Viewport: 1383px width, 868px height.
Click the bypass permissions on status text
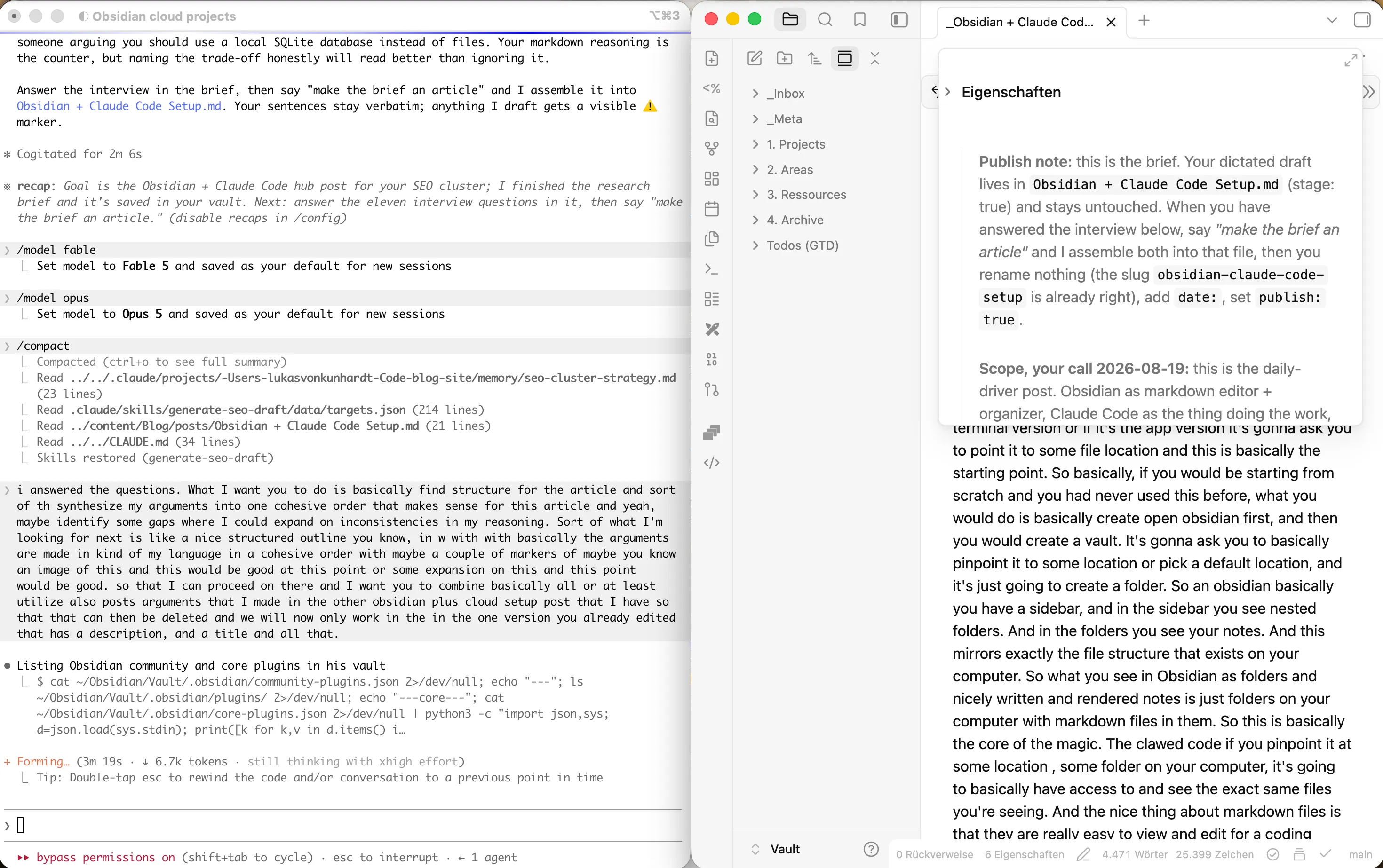point(106,857)
